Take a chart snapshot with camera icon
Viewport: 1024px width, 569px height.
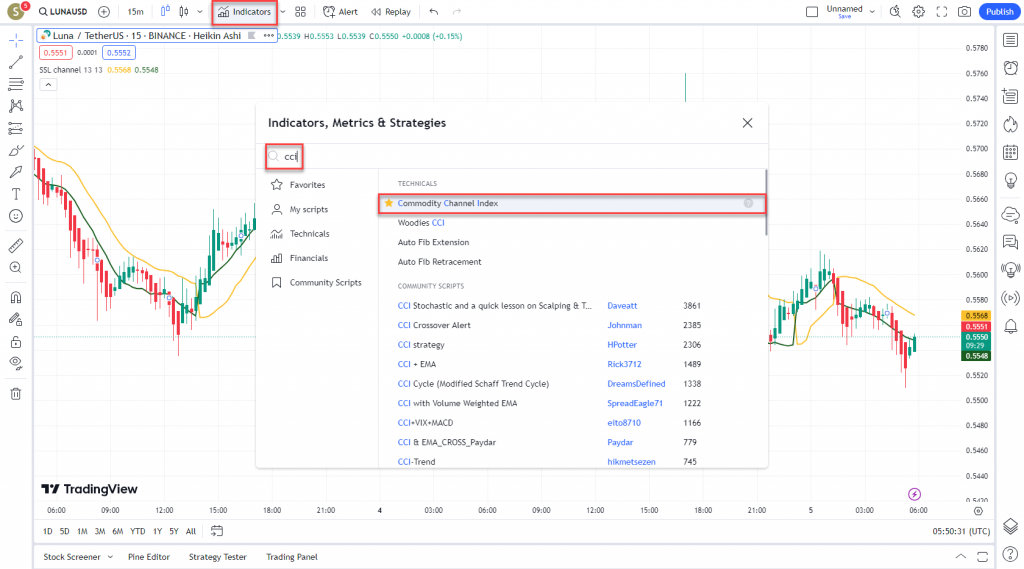tap(964, 12)
